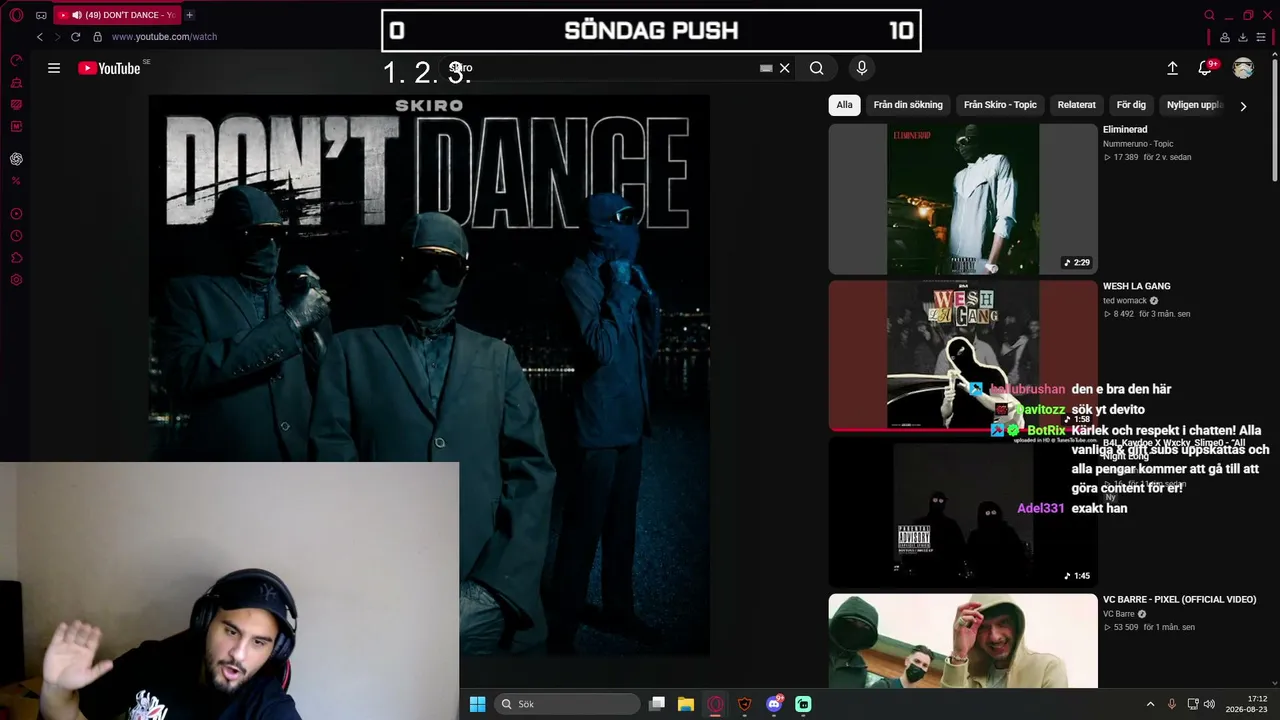Click the WESH LA GANG thumbnail
1280x720 pixels.
tap(963, 356)
